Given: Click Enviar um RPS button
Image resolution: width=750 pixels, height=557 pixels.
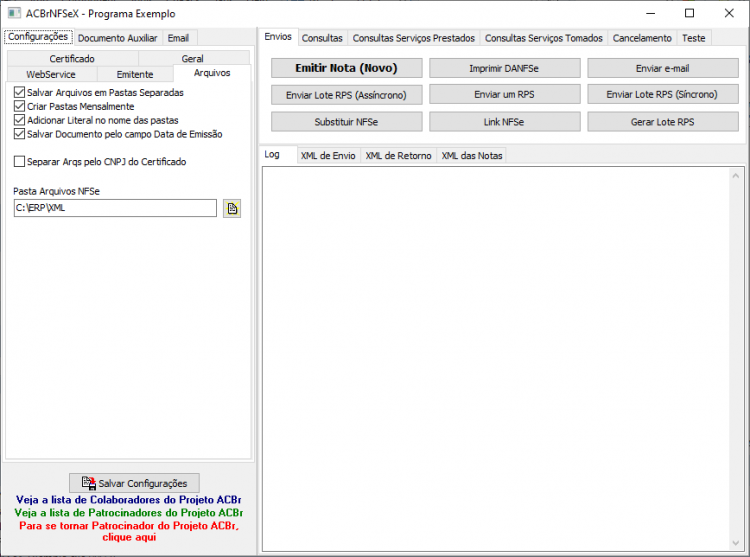Looking at the screenshot, I should tap(504, 94).
